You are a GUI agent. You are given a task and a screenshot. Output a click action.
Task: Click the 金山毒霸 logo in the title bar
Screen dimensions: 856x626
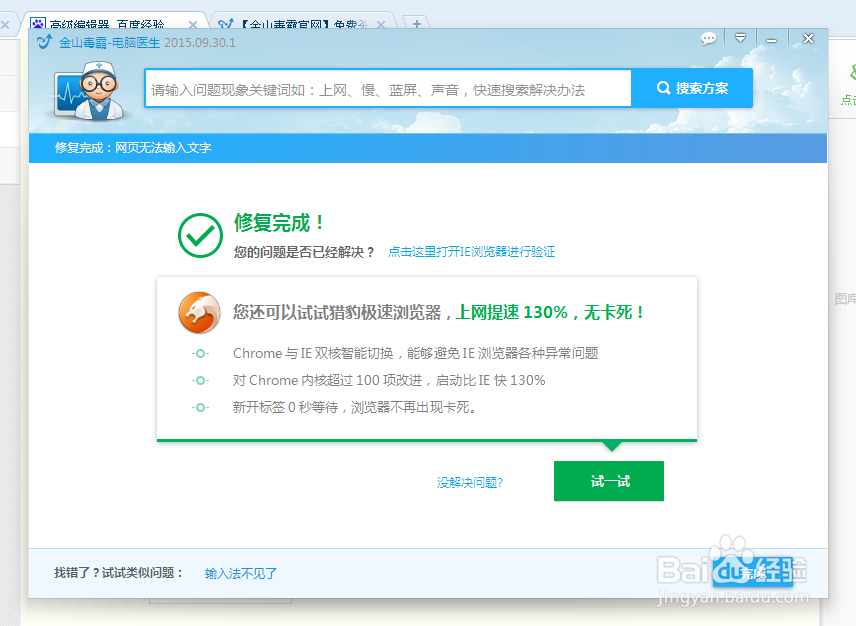point(44,41)
